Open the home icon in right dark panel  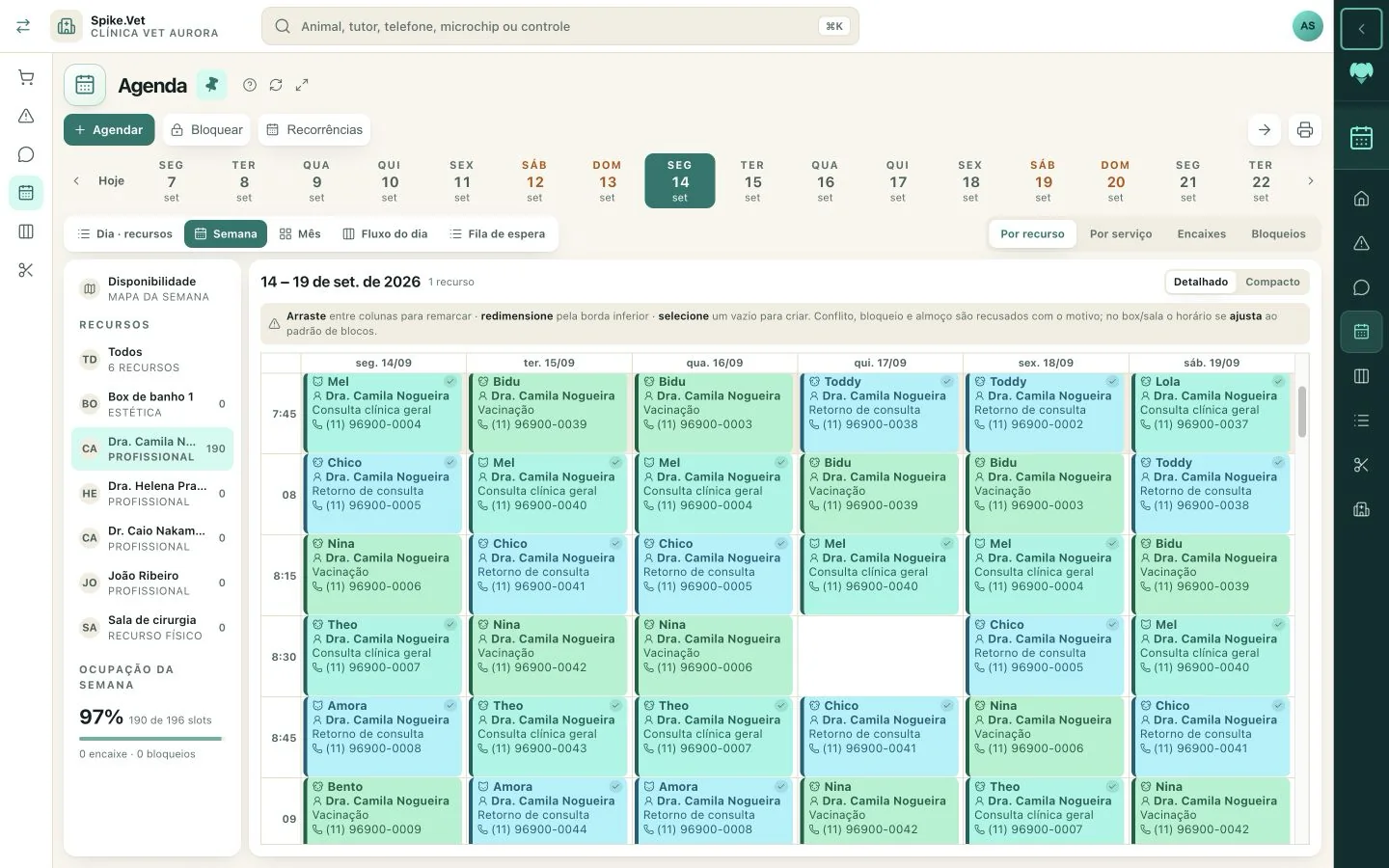pyautogui.click(x=1361, y=199)
